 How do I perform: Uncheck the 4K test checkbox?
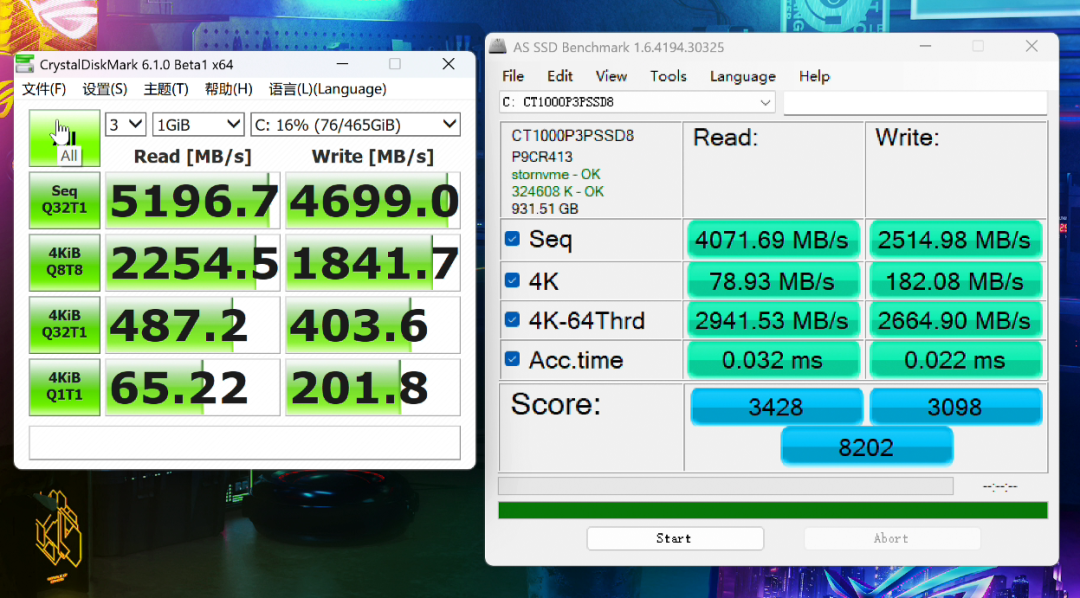tap(512, 280)
